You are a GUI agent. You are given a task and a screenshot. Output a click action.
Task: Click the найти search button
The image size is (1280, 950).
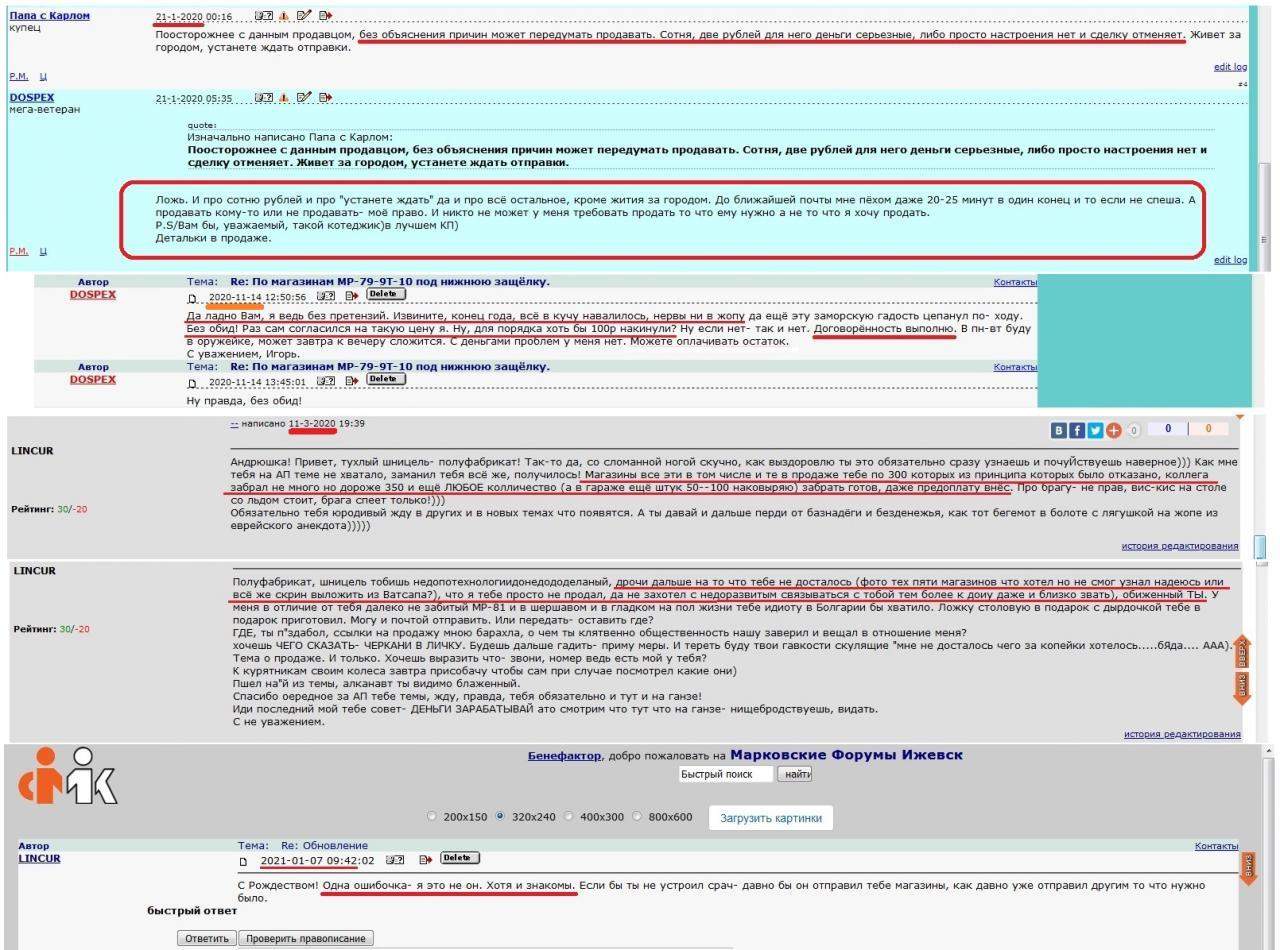(x=794, y=774)
